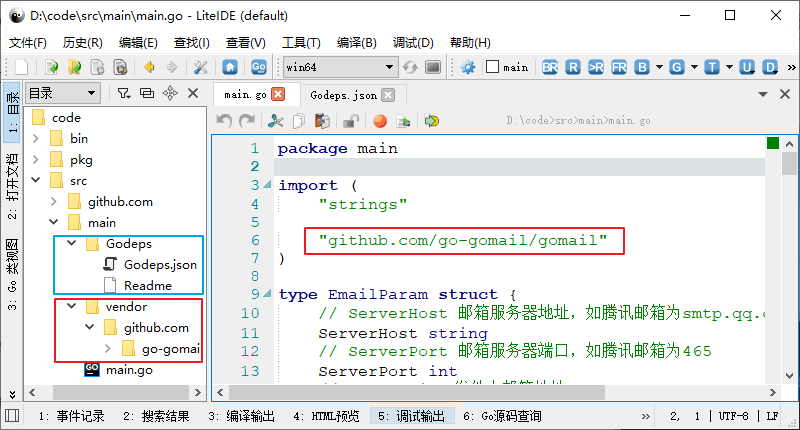Screen dimensions: 800x430
Task: Click the U toolbar icon
Action: (747, 67)
